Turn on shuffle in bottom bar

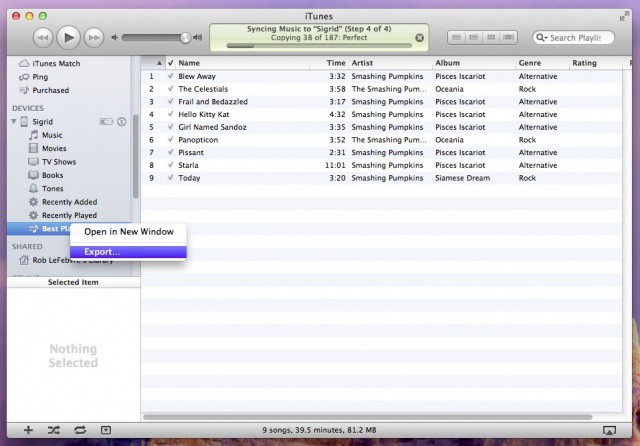point(54,430)
